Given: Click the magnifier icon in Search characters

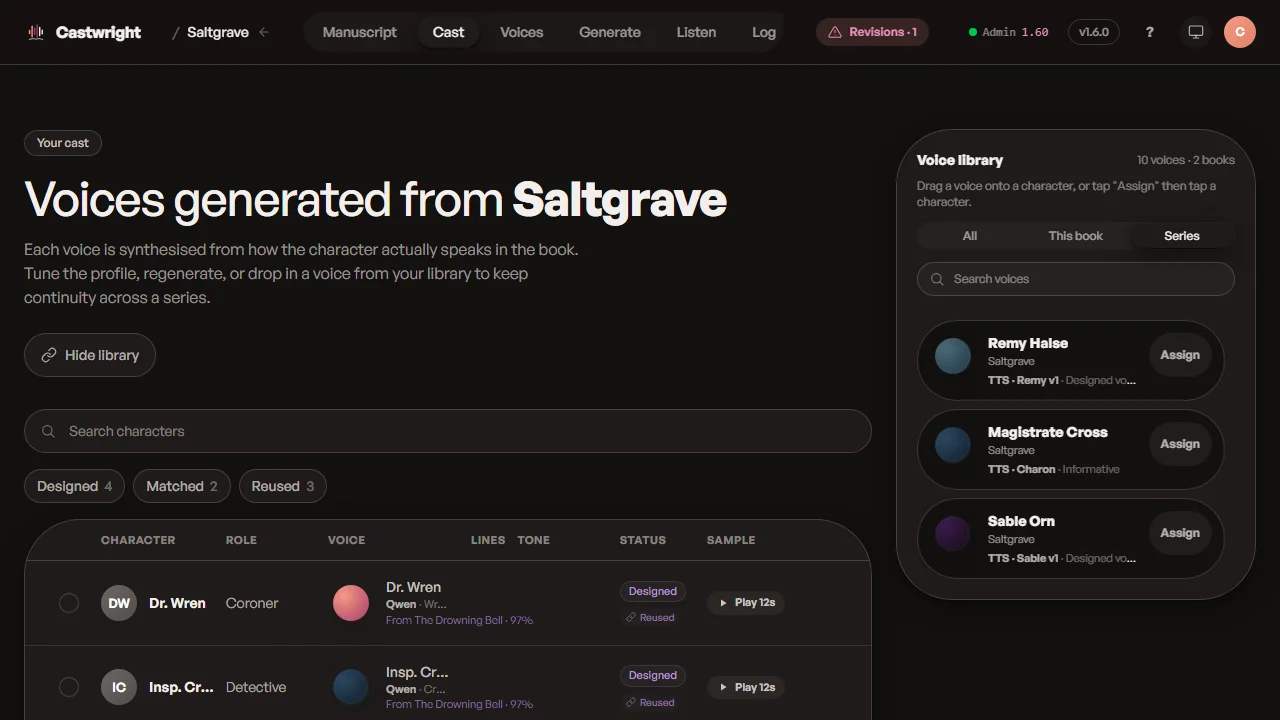Looking at the screenshot, I should (48, 431).
